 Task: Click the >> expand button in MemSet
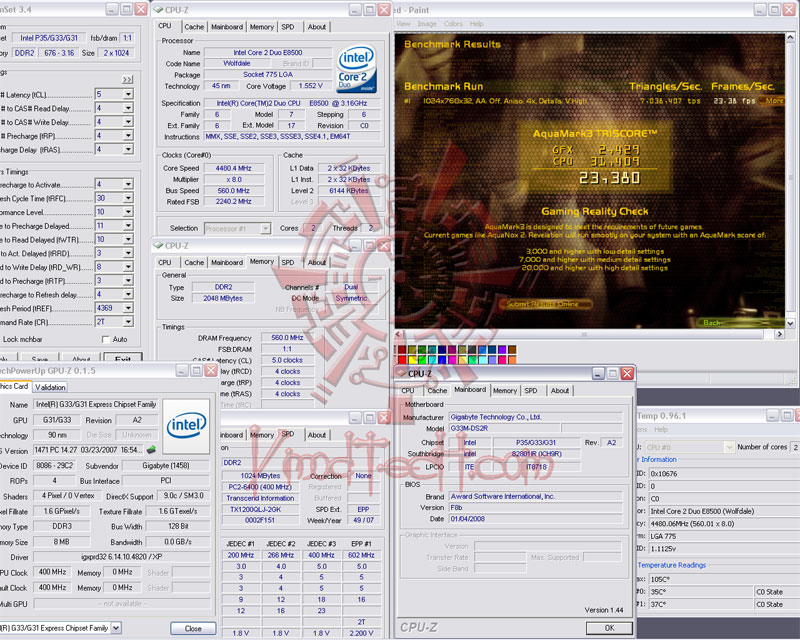pyautogui.click(x=128, y=79)
